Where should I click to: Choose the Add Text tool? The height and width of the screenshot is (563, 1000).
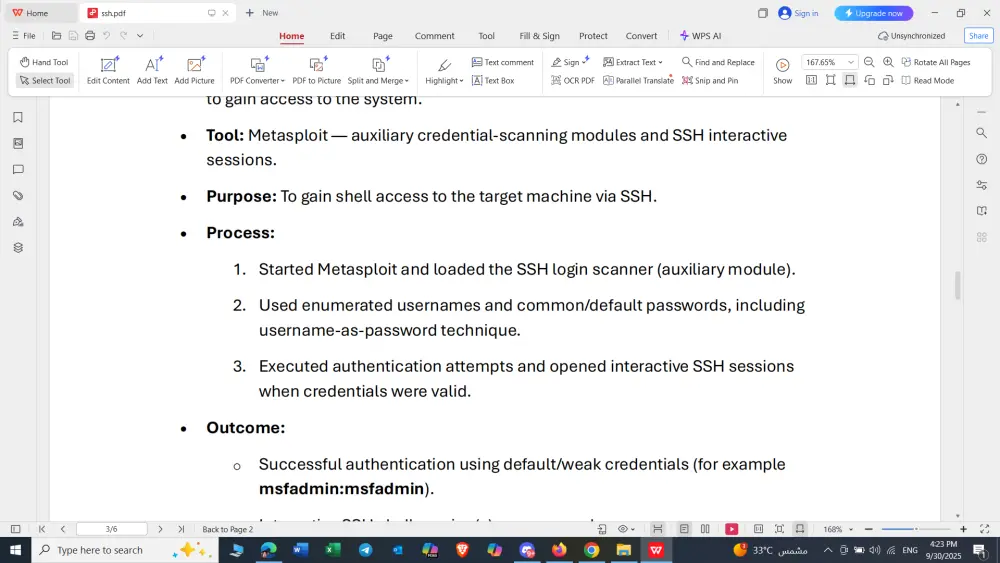[x=152, y=71]
